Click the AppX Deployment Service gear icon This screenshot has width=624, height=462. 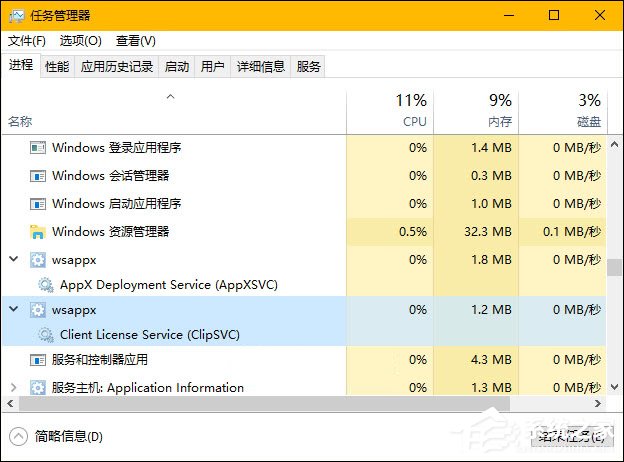pos(45,285)
